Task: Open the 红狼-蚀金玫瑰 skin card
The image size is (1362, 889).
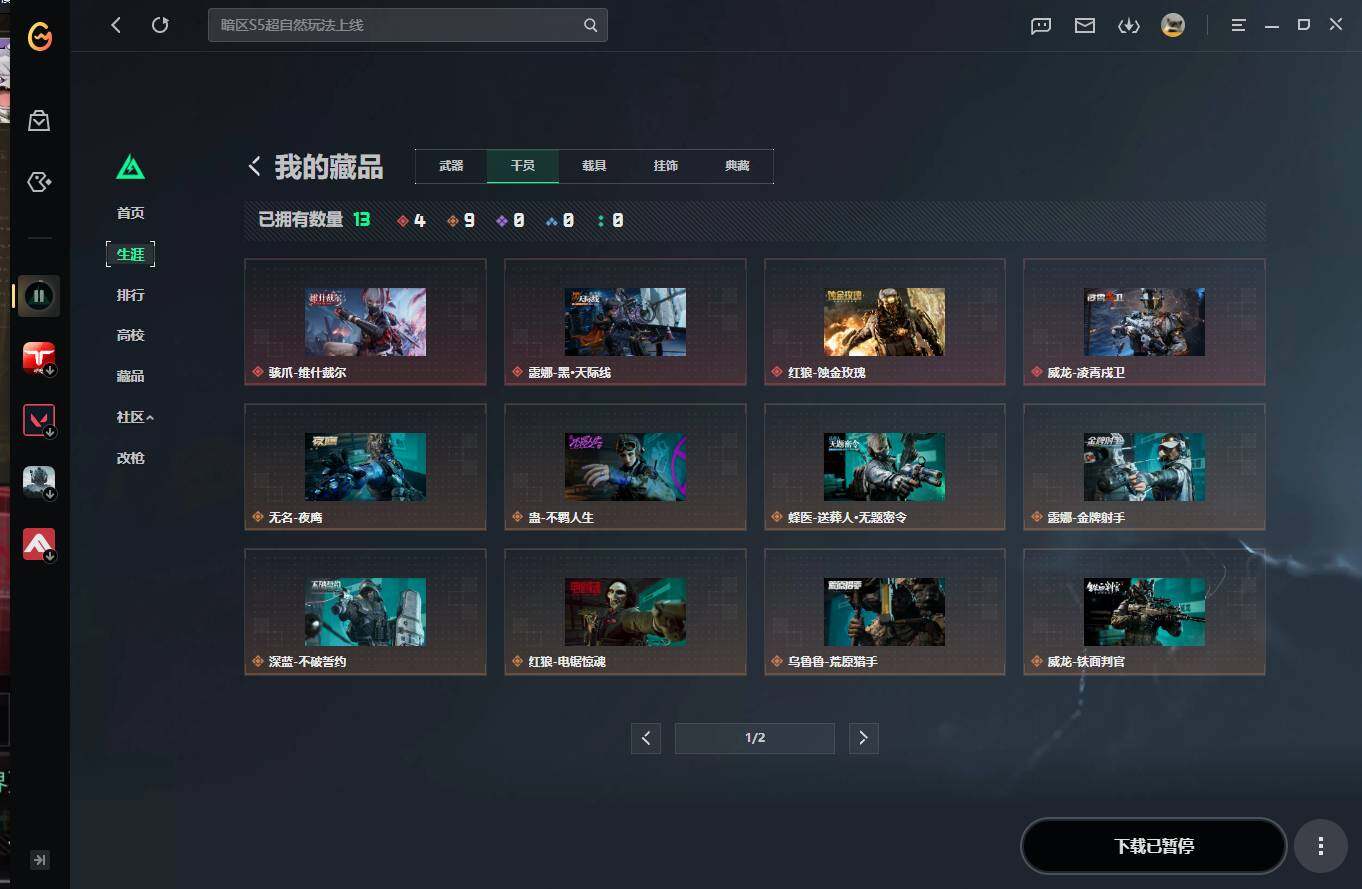Action: tap(885, 322)
